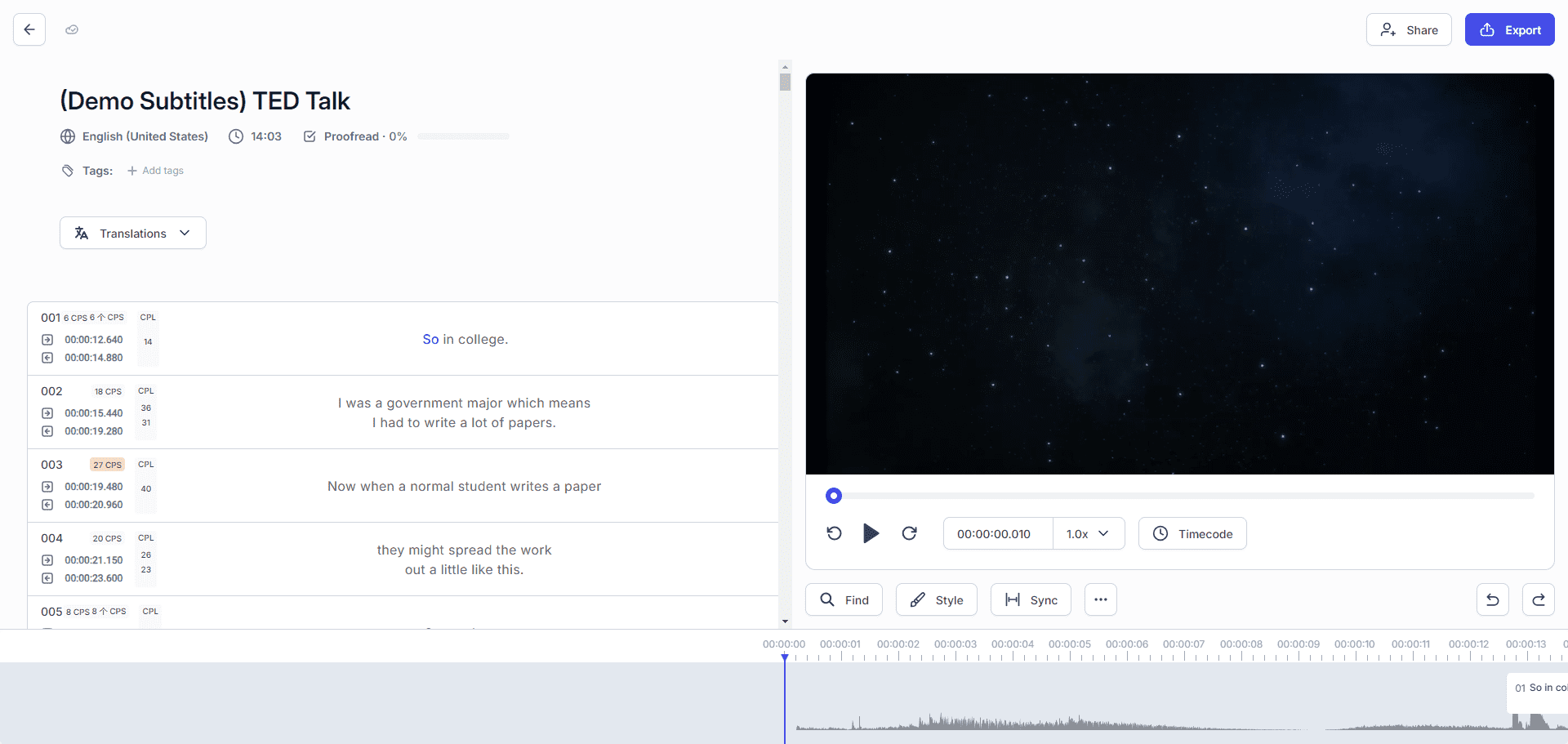Open the 1.0x playback speed dropdown
Image resolution: width=1568 pixels, height=744 pixels.
(x=1089, y=533)
